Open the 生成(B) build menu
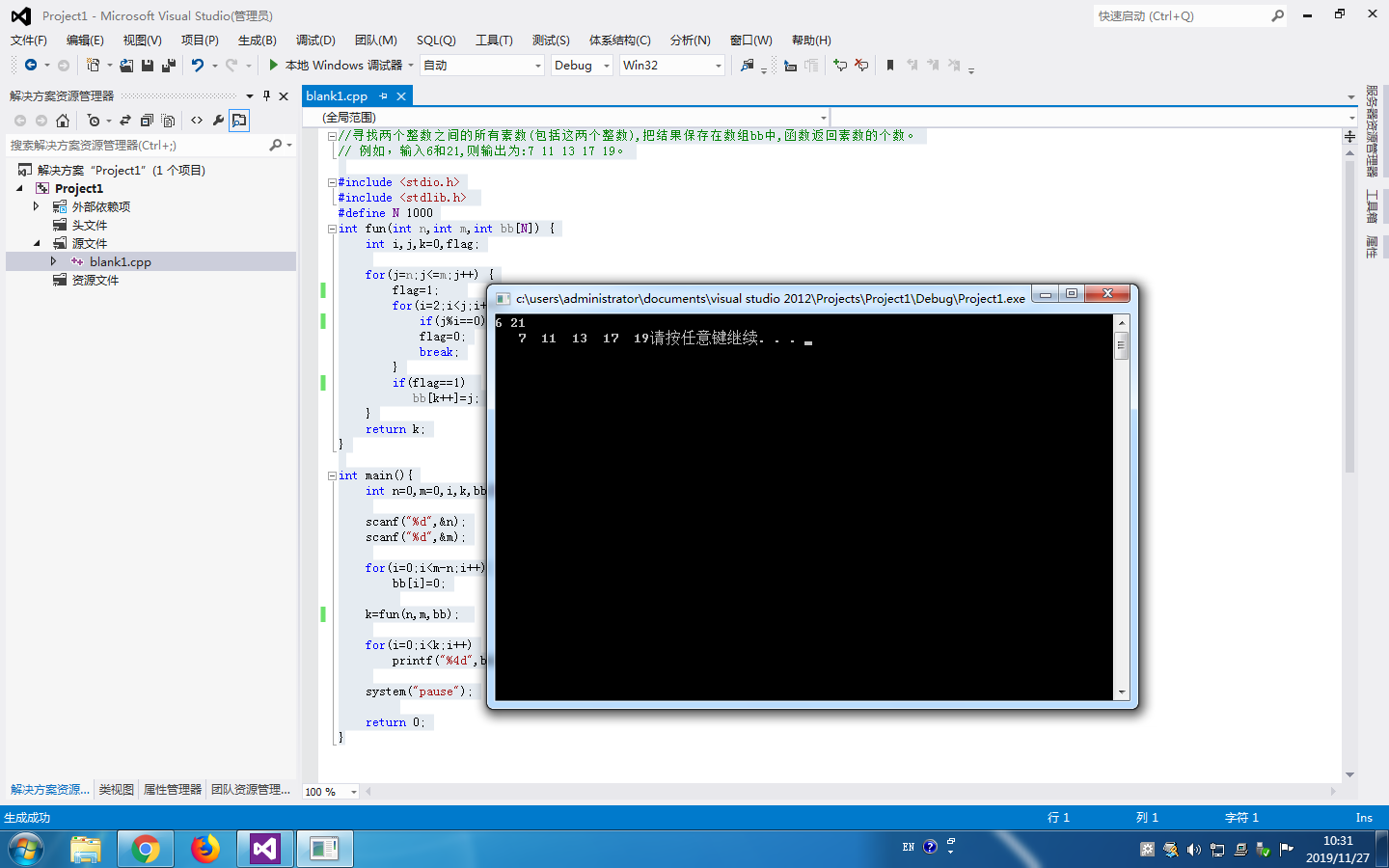The height and width of the screenshot is (868, 1389). click(258, 41)
